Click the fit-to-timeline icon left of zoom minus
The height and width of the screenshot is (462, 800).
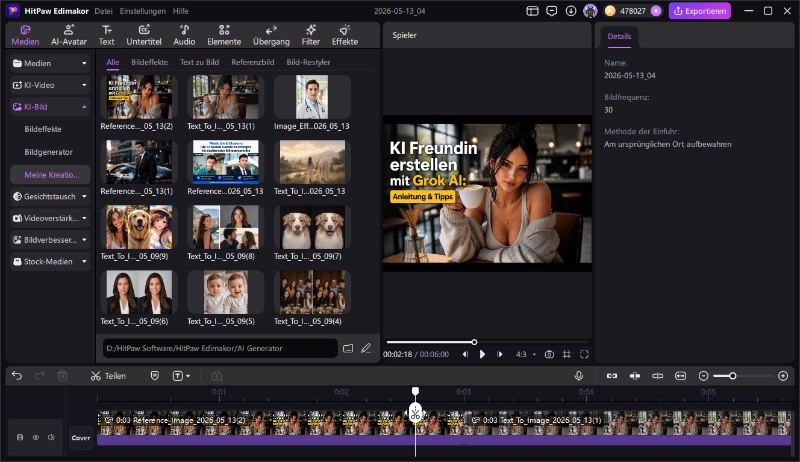click(681, 376)
